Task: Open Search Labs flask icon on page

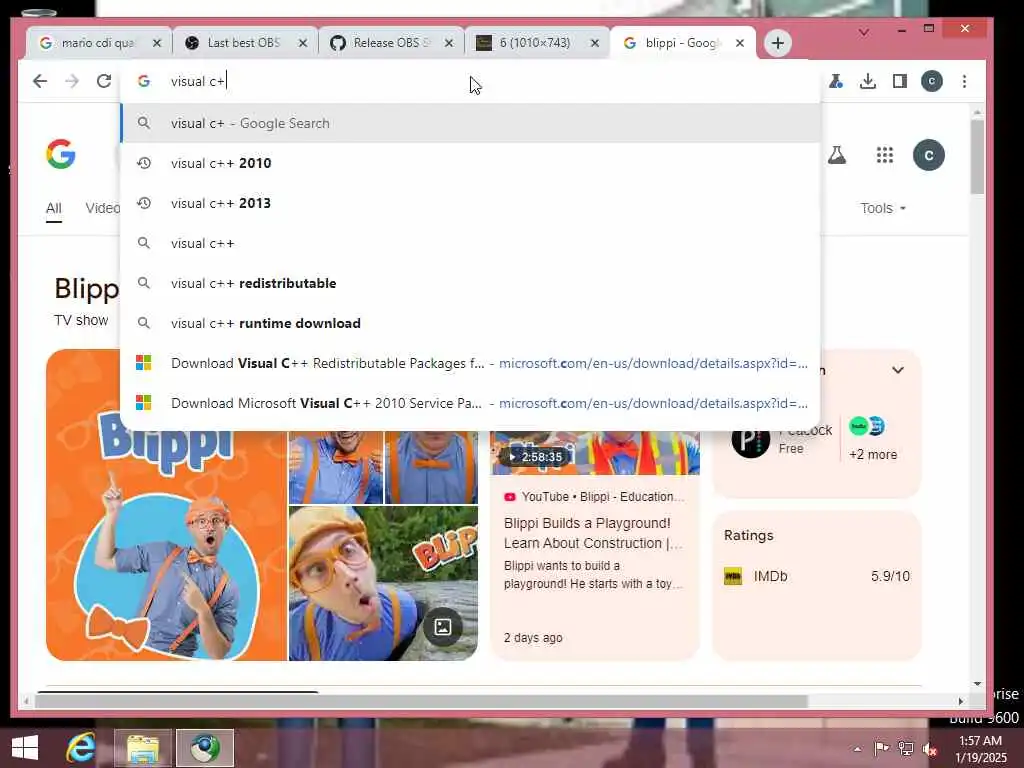Action: coord(837,155)
